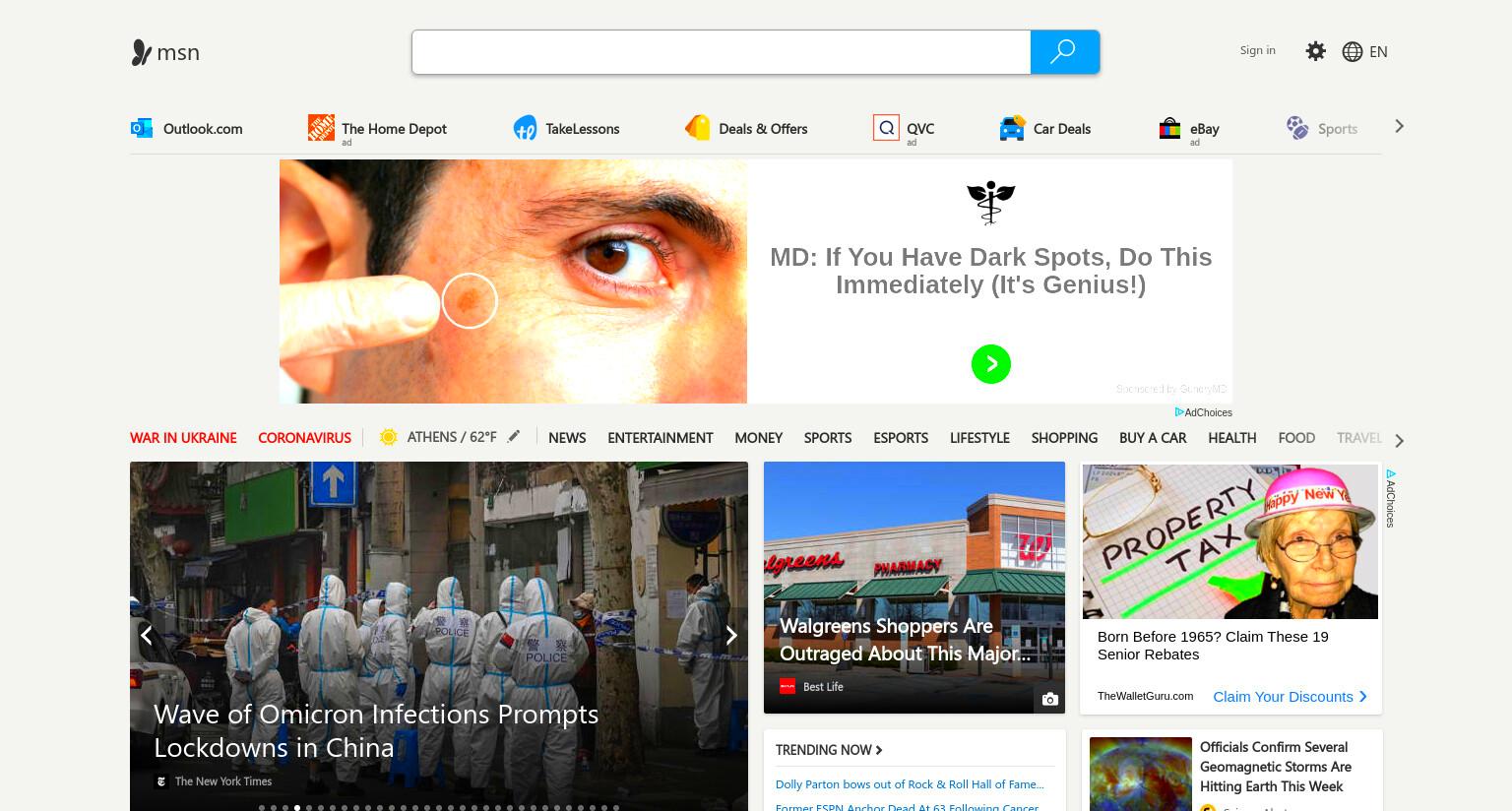
Task: Click the blue search magnifier button
Action: coord(1064,52)
